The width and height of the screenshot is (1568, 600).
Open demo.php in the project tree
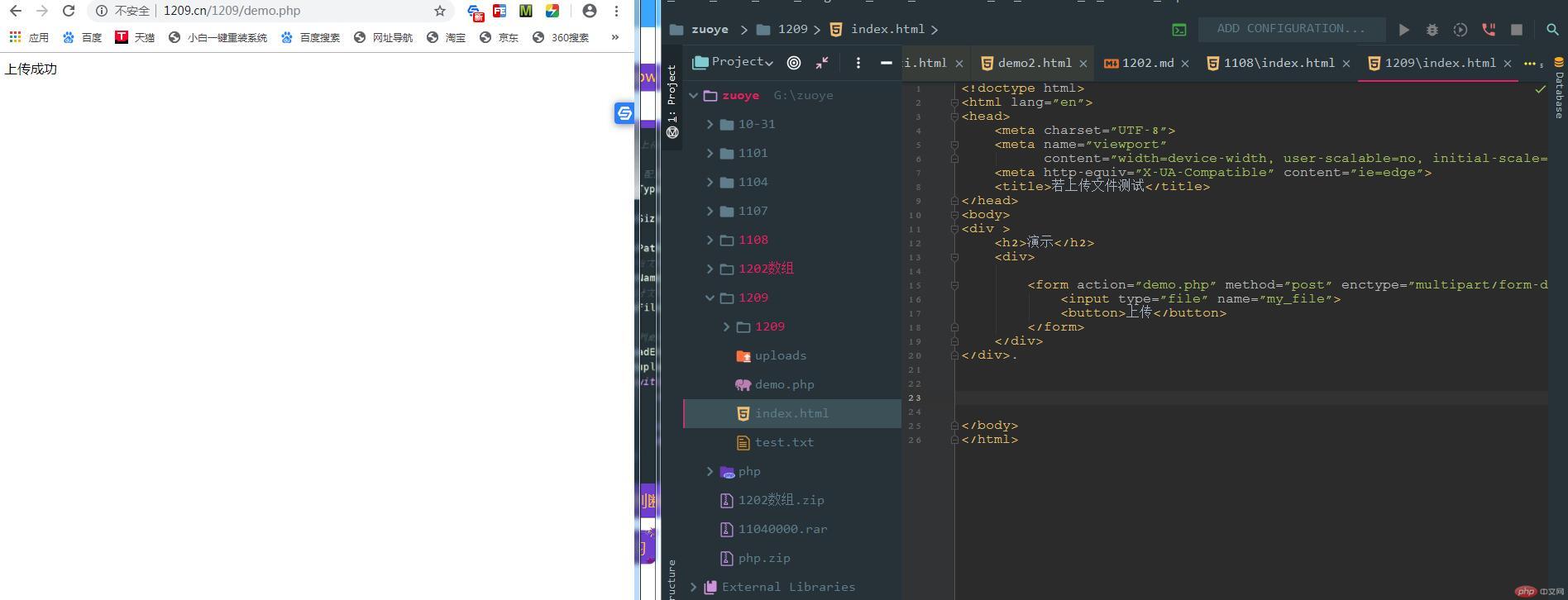[x=784, y=384]
